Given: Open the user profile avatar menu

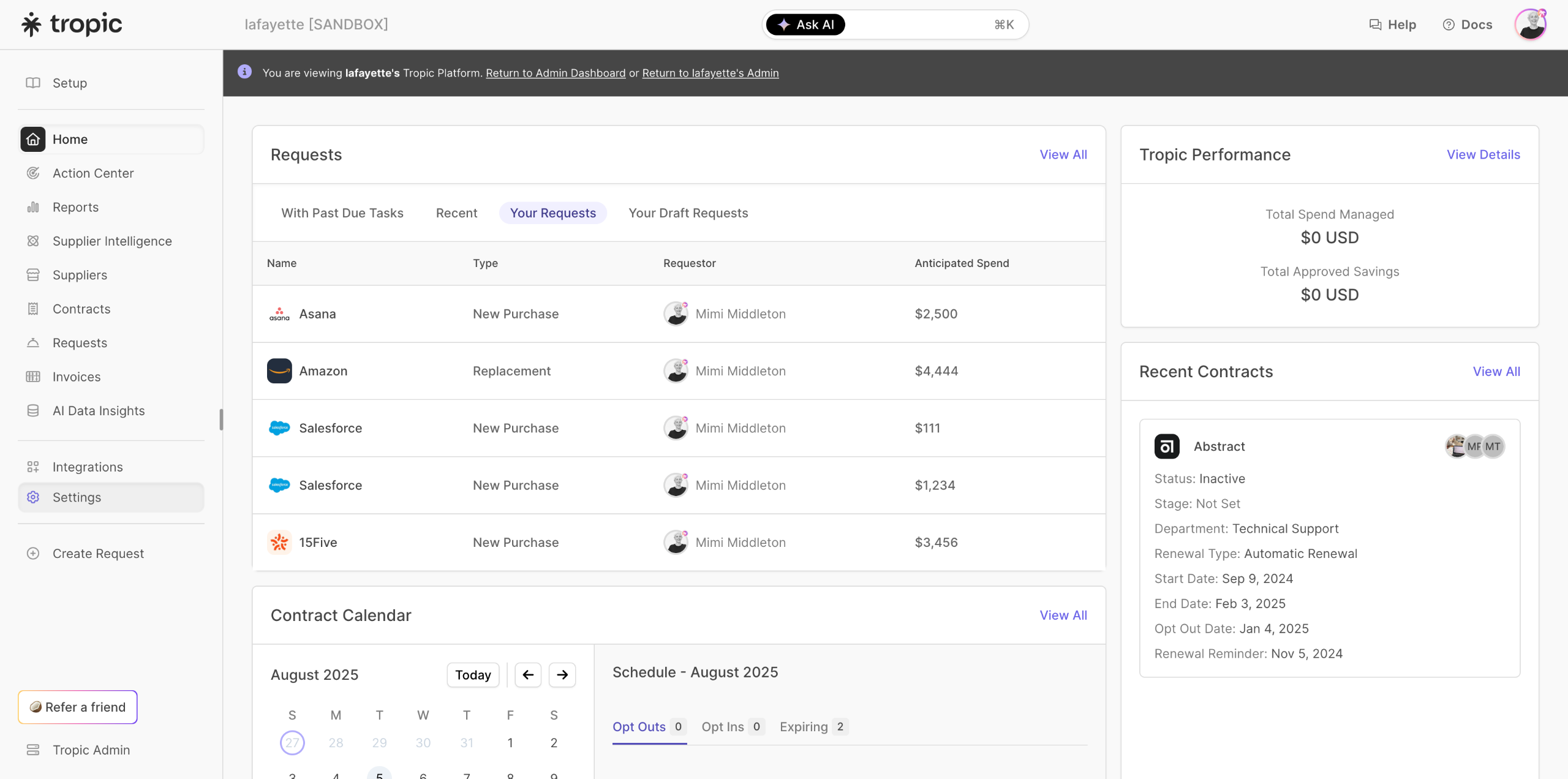Looking at the screenshot, I should click(x=1531, y=24).
